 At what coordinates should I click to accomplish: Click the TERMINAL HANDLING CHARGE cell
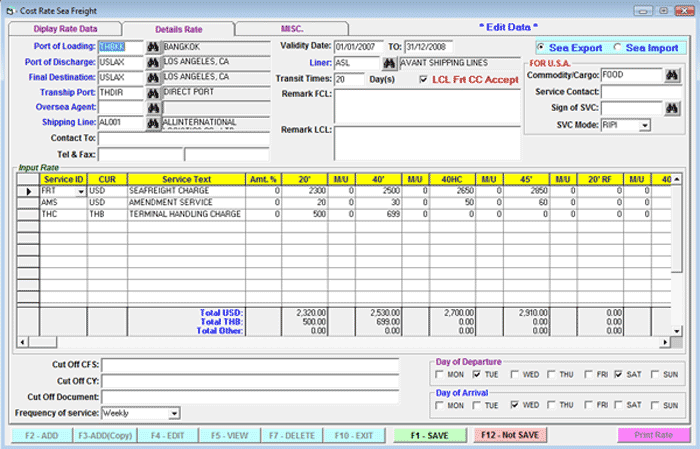pyautogui.click(x=186, y=214)
